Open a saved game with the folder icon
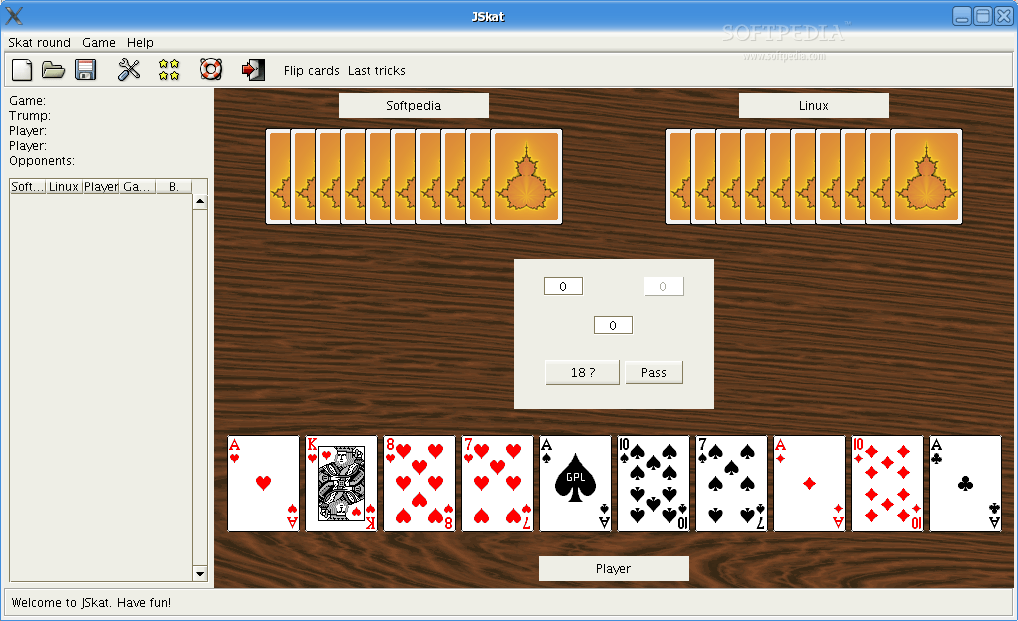 (x=53, y=69)
